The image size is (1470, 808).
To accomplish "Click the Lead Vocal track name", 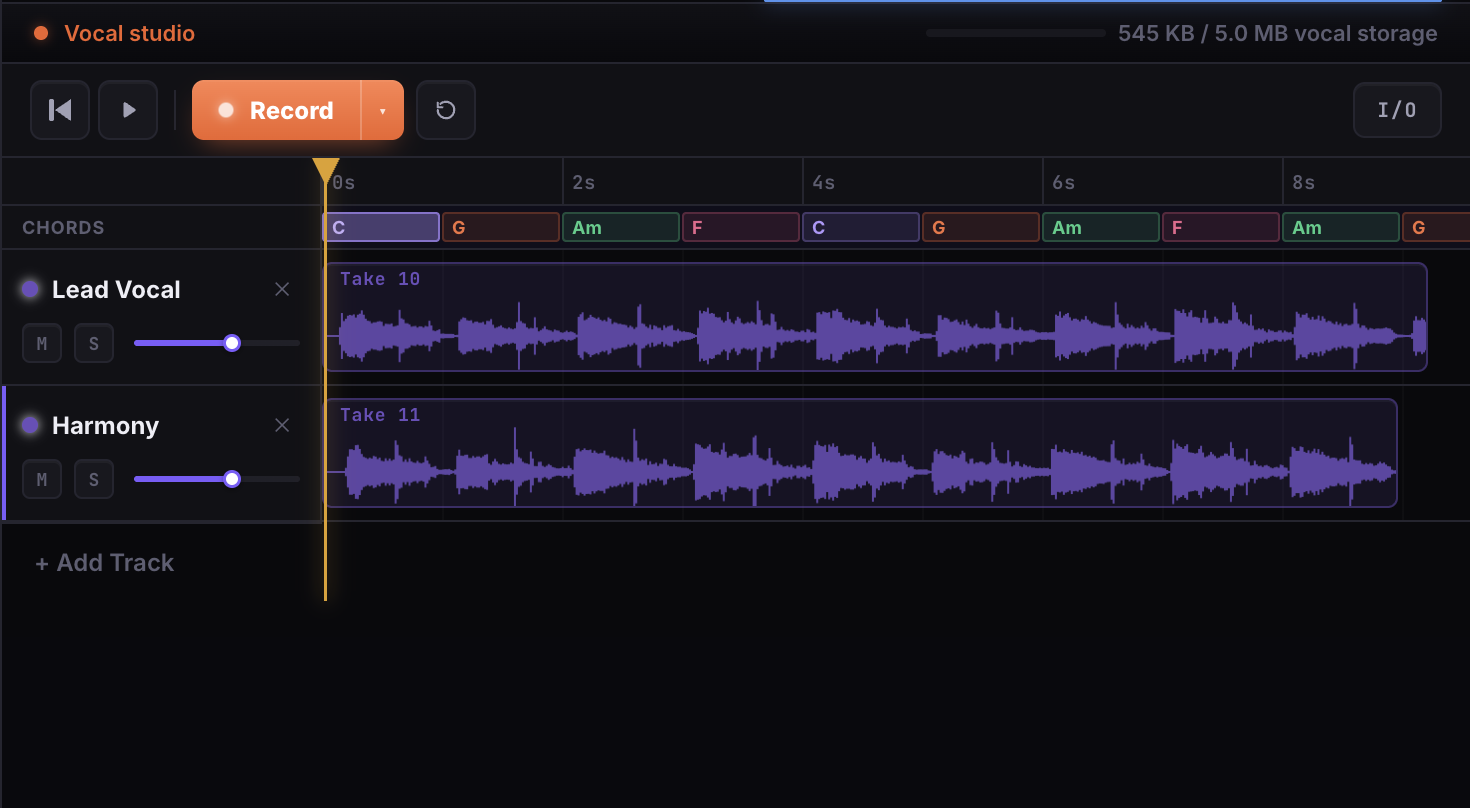I will pyautogui.click(x=116, y=289).
